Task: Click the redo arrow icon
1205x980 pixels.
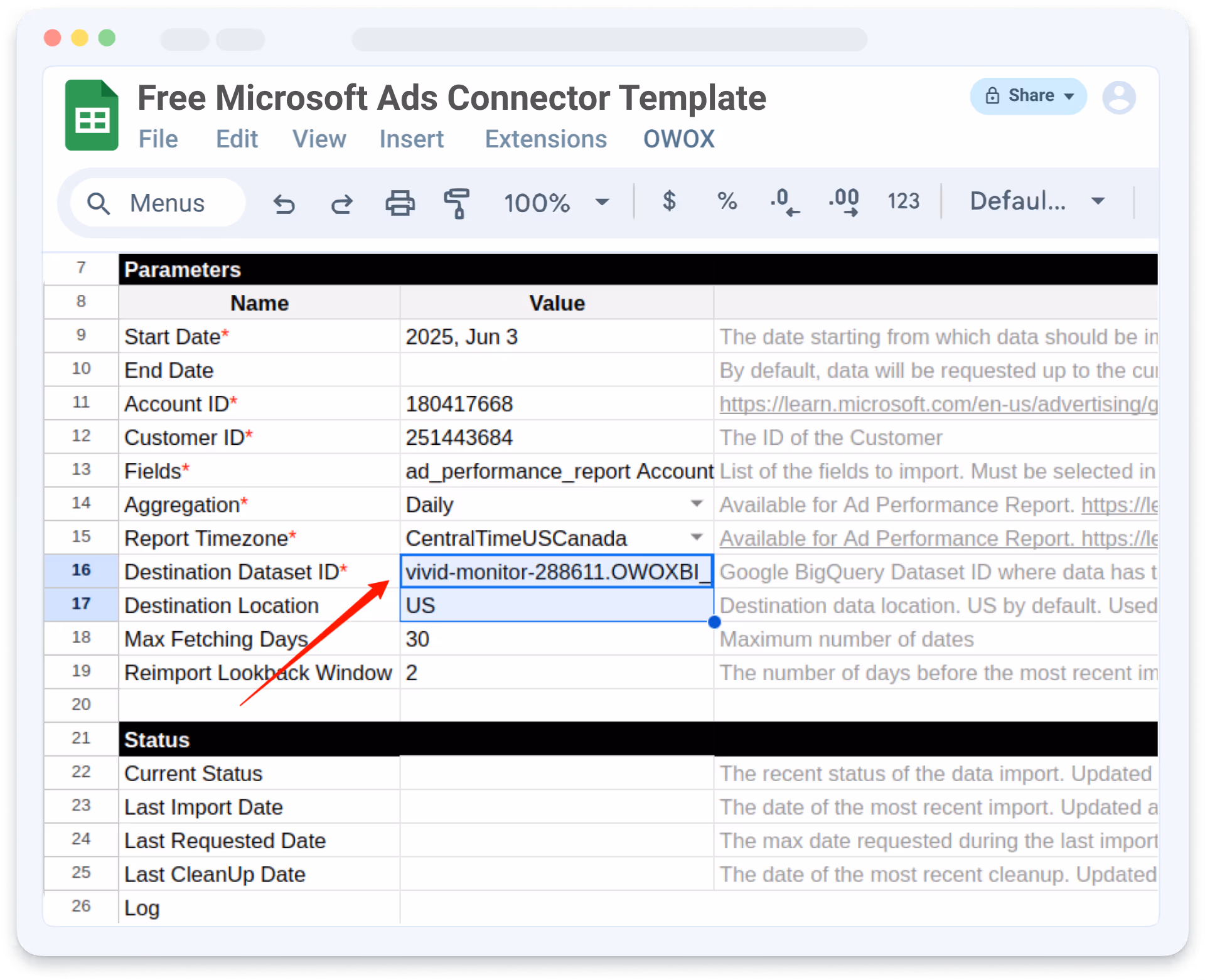Action: pos(342,203)
